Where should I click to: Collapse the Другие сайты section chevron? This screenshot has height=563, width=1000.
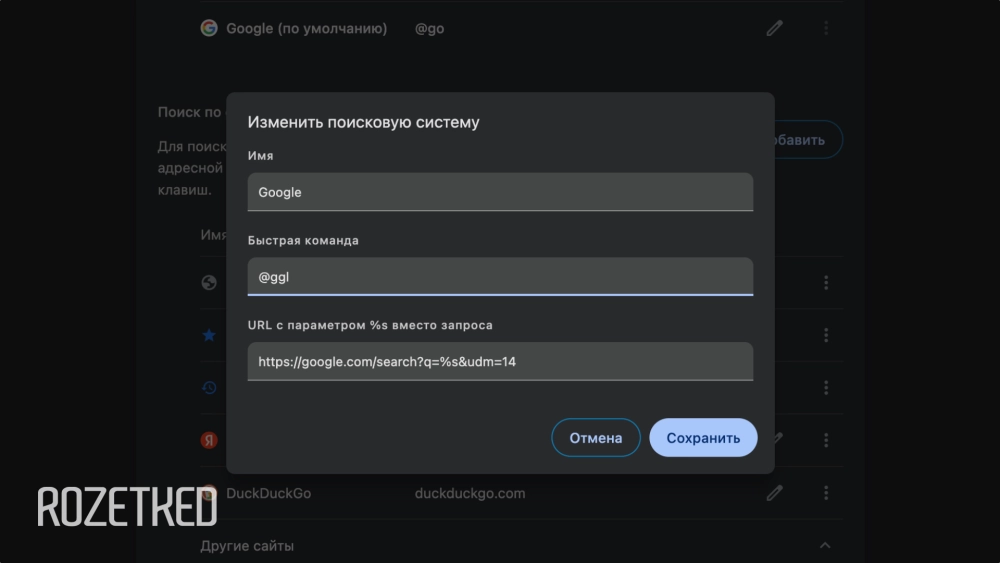point(825,545)
